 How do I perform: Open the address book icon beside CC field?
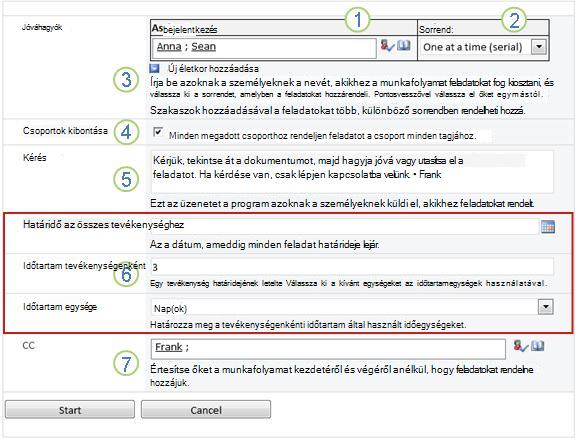coord(538,346)
